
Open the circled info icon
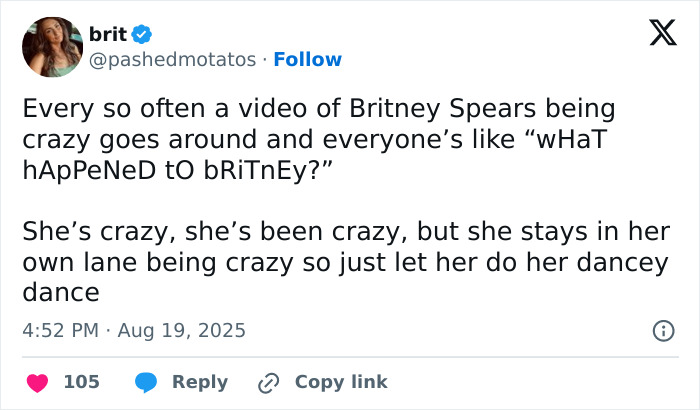pyautogui.click(x=661, y=330)
